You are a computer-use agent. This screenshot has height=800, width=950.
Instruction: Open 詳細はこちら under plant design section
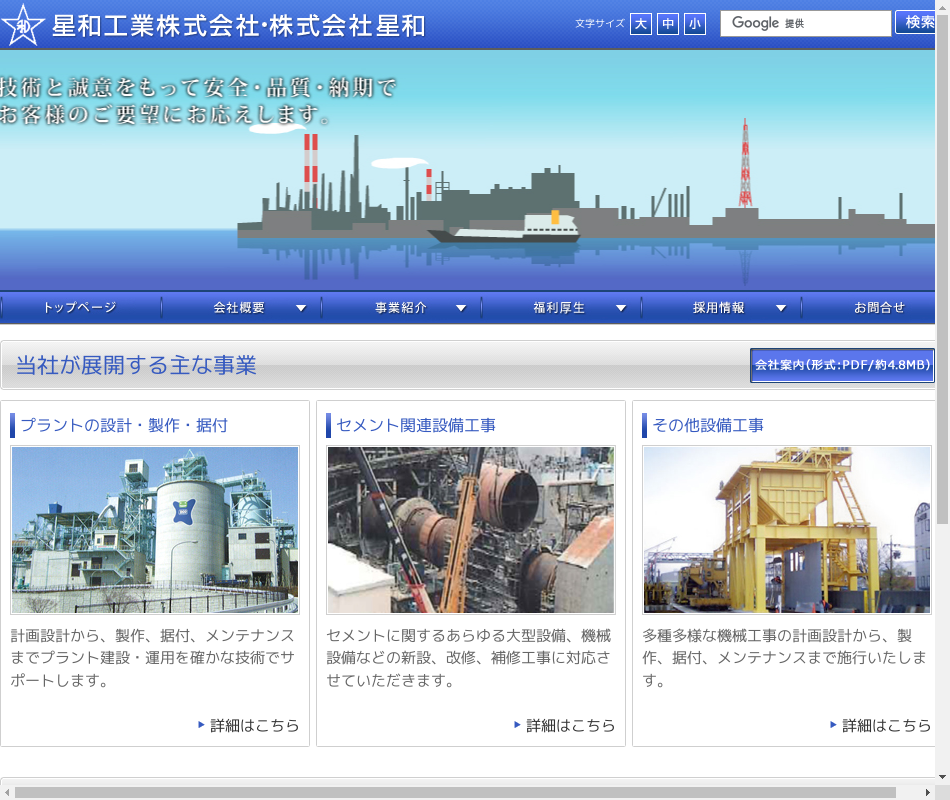click(254, 725)
